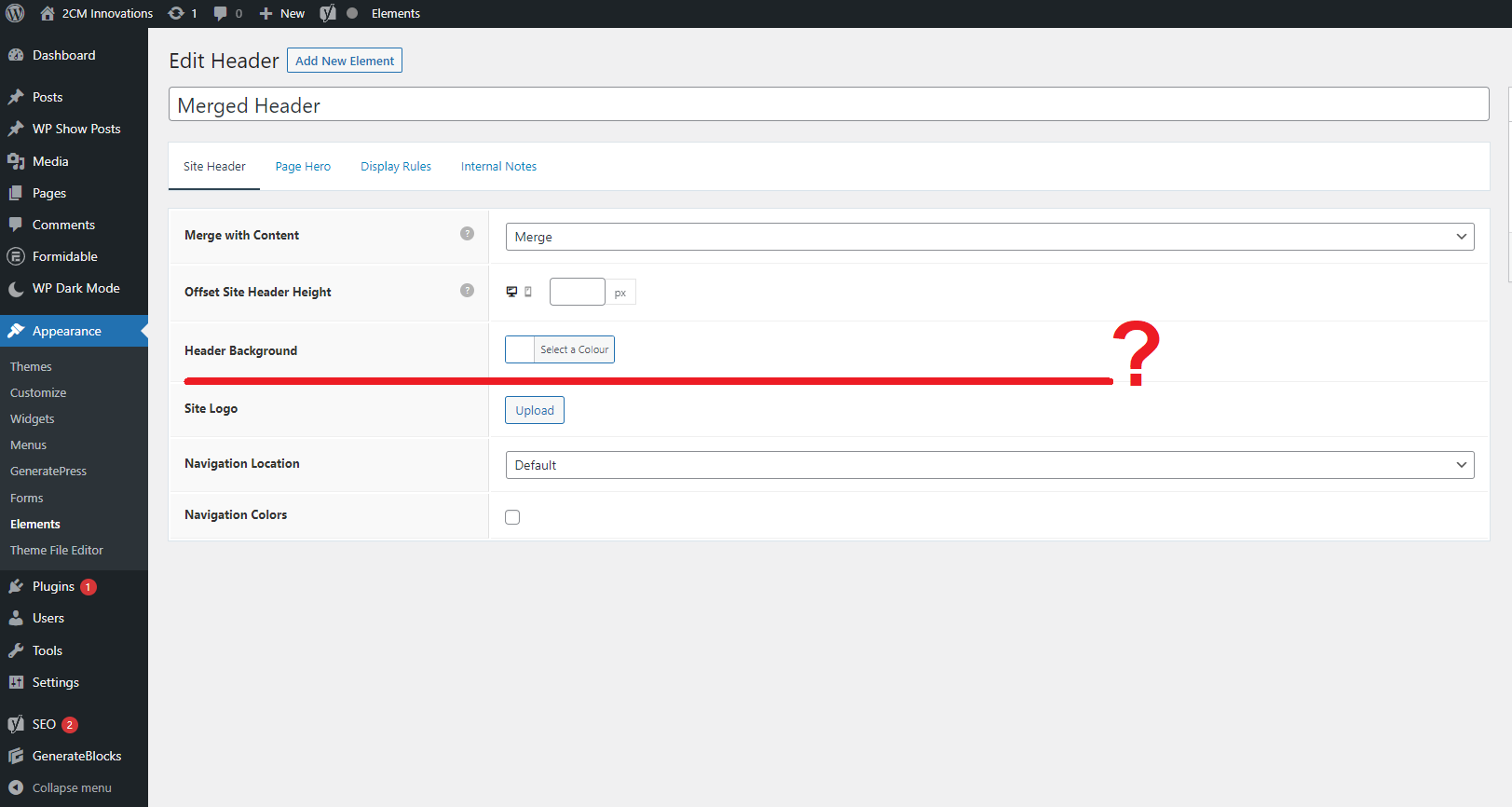The width and height of the screenshot is (1512, 807).
Task: Open the Appearance menu label
Action: pyautogui.click(x=67, y=331)
